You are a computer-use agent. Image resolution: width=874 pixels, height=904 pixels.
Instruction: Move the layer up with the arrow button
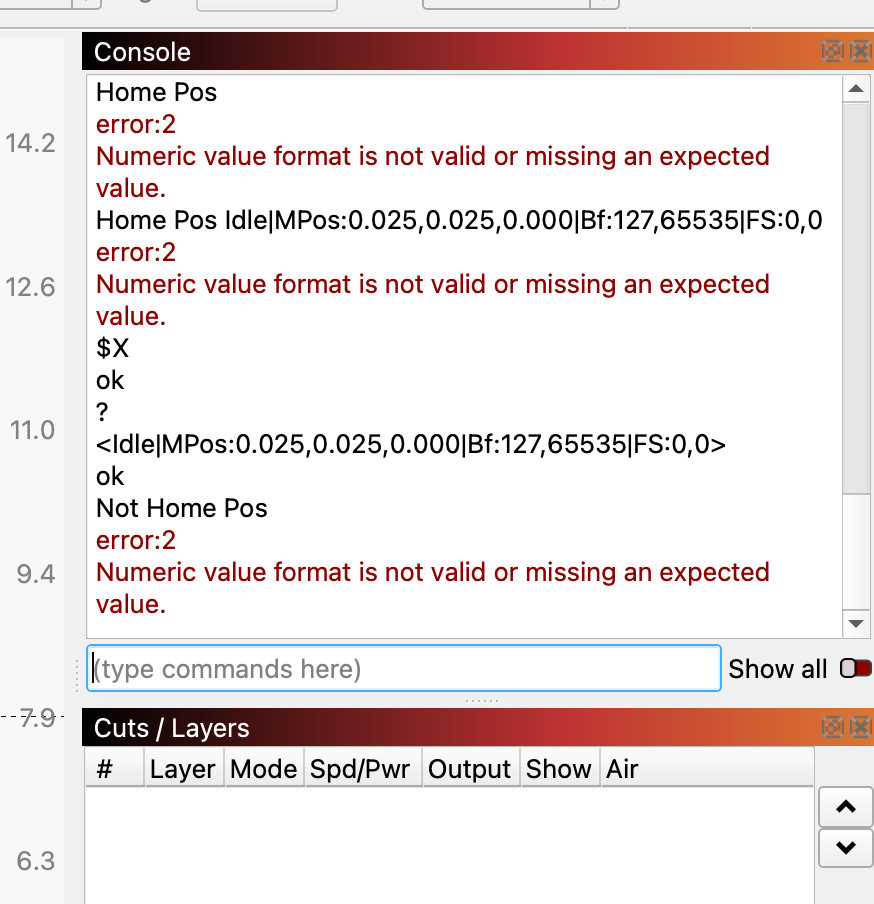click(846, 807)
